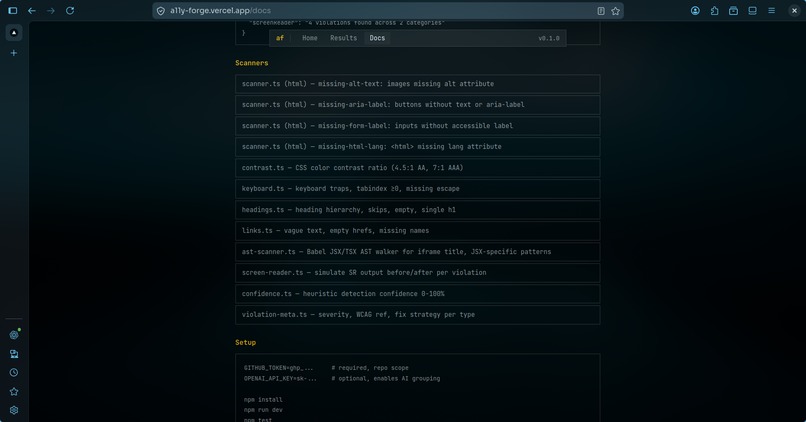Open the sidebar gear icon with green dot
Viewport: 806px width, 422px height.
point(14,335)
